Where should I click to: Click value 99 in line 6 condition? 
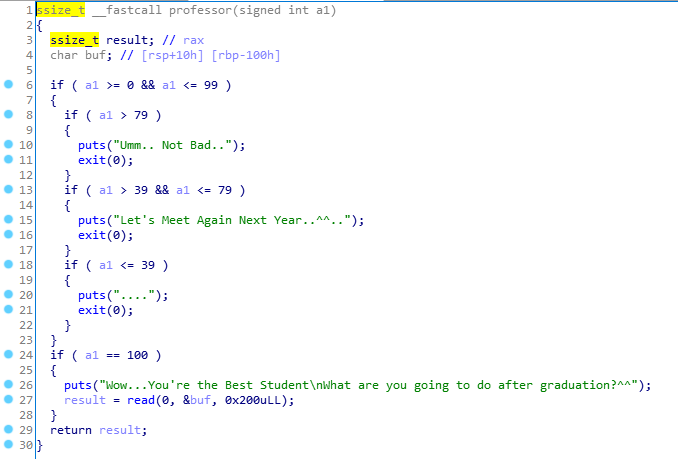click(211, 85)
